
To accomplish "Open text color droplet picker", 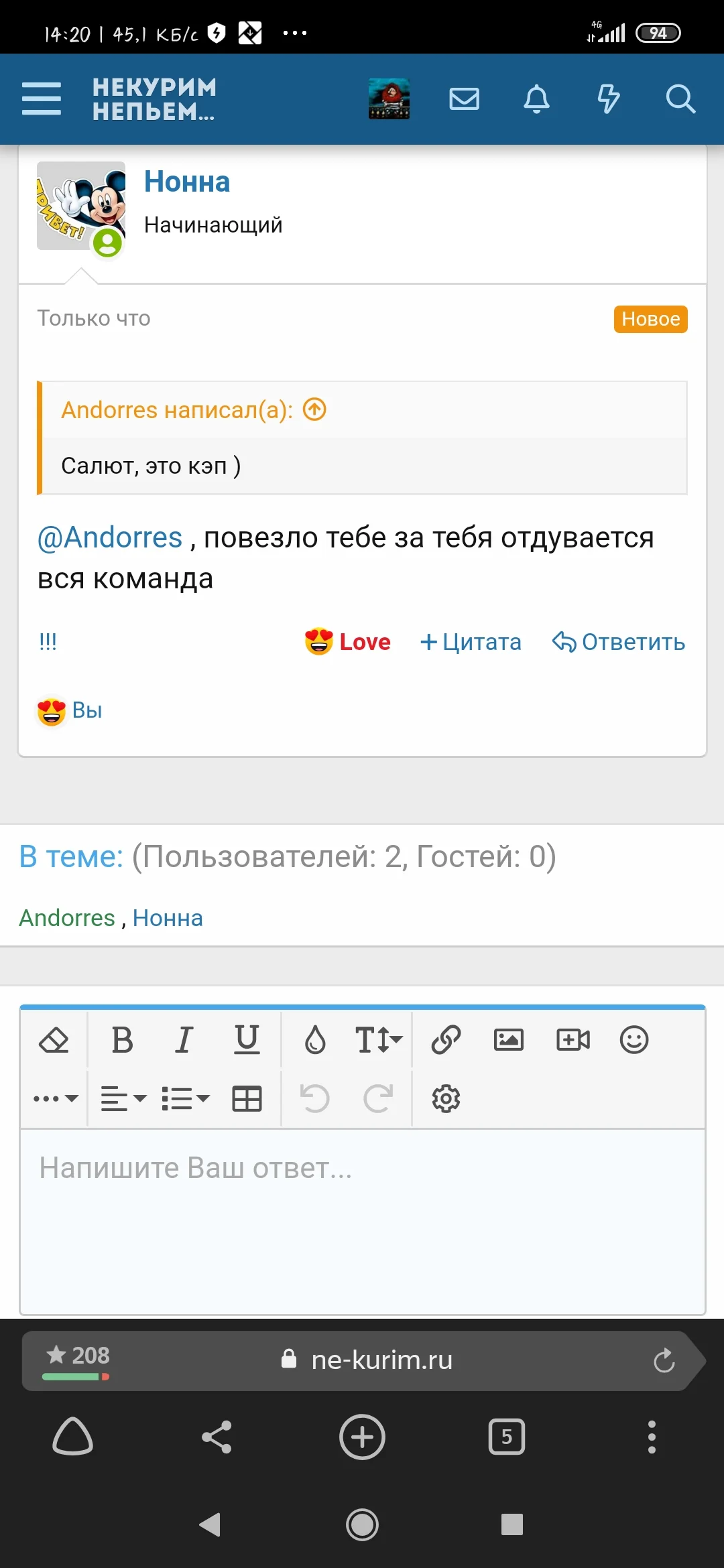I will 315,1040.
